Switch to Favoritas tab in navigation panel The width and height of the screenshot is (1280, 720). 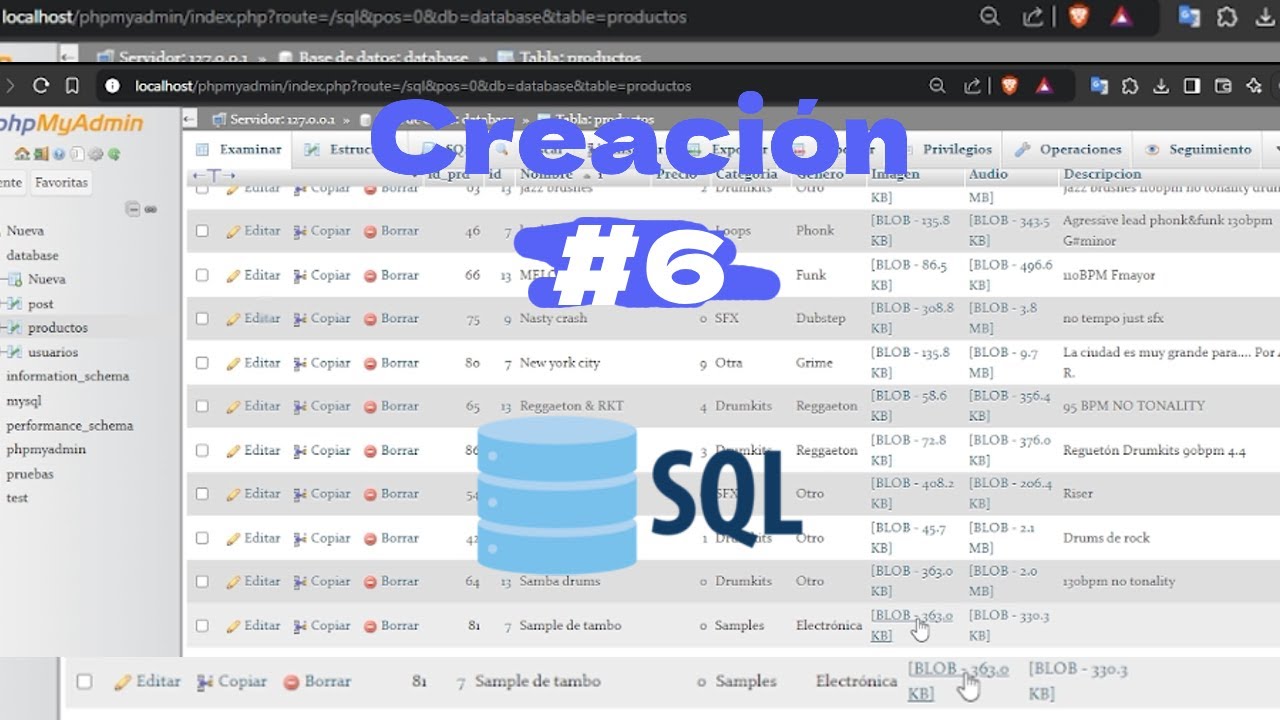pyautogui.click(x=61, y=183)
